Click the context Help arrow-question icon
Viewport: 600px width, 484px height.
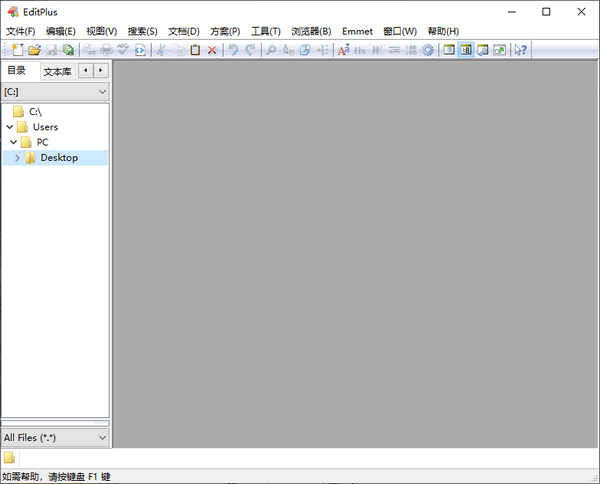click(520, 50)
